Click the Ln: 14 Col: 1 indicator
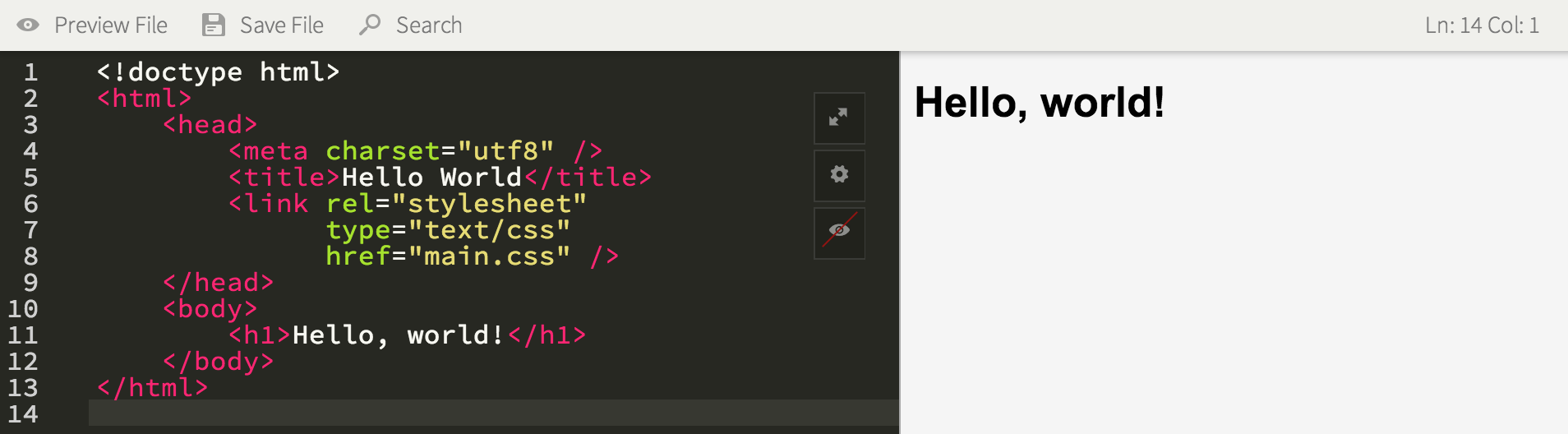This screenshot has height=434, width=1568. coord(1482,25)
